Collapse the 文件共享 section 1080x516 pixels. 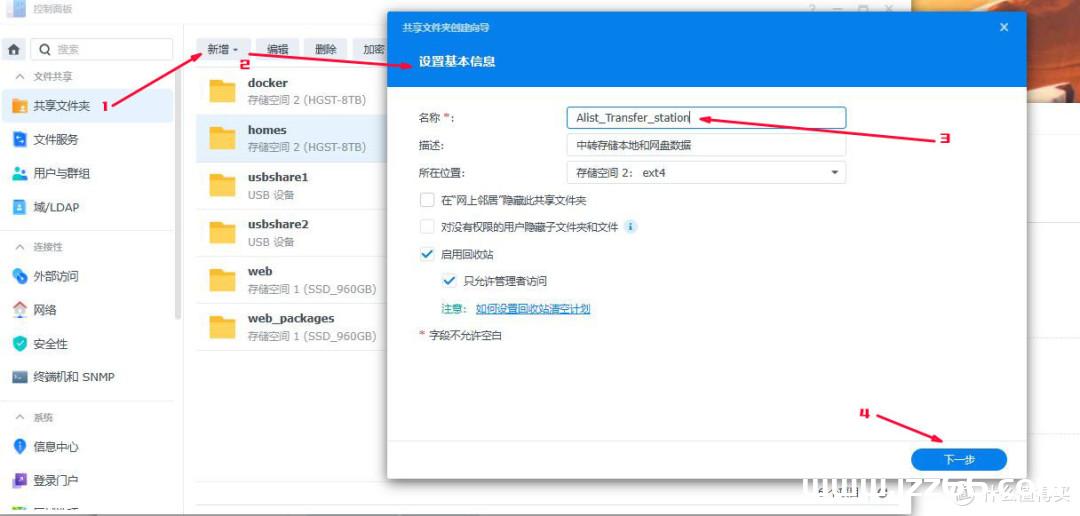[x=20, y=76]
